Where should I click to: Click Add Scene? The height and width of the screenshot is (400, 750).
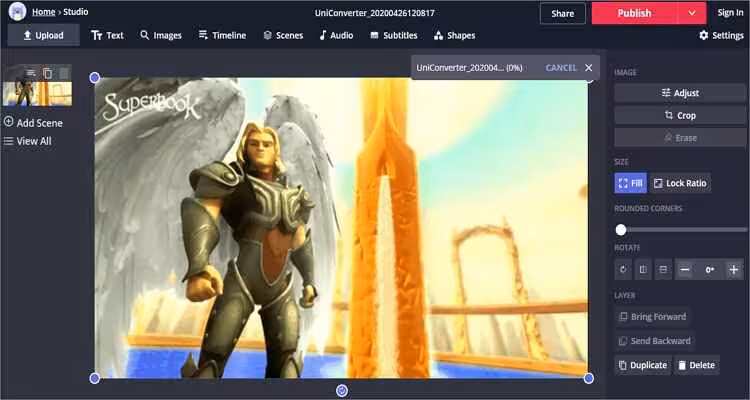33,123
